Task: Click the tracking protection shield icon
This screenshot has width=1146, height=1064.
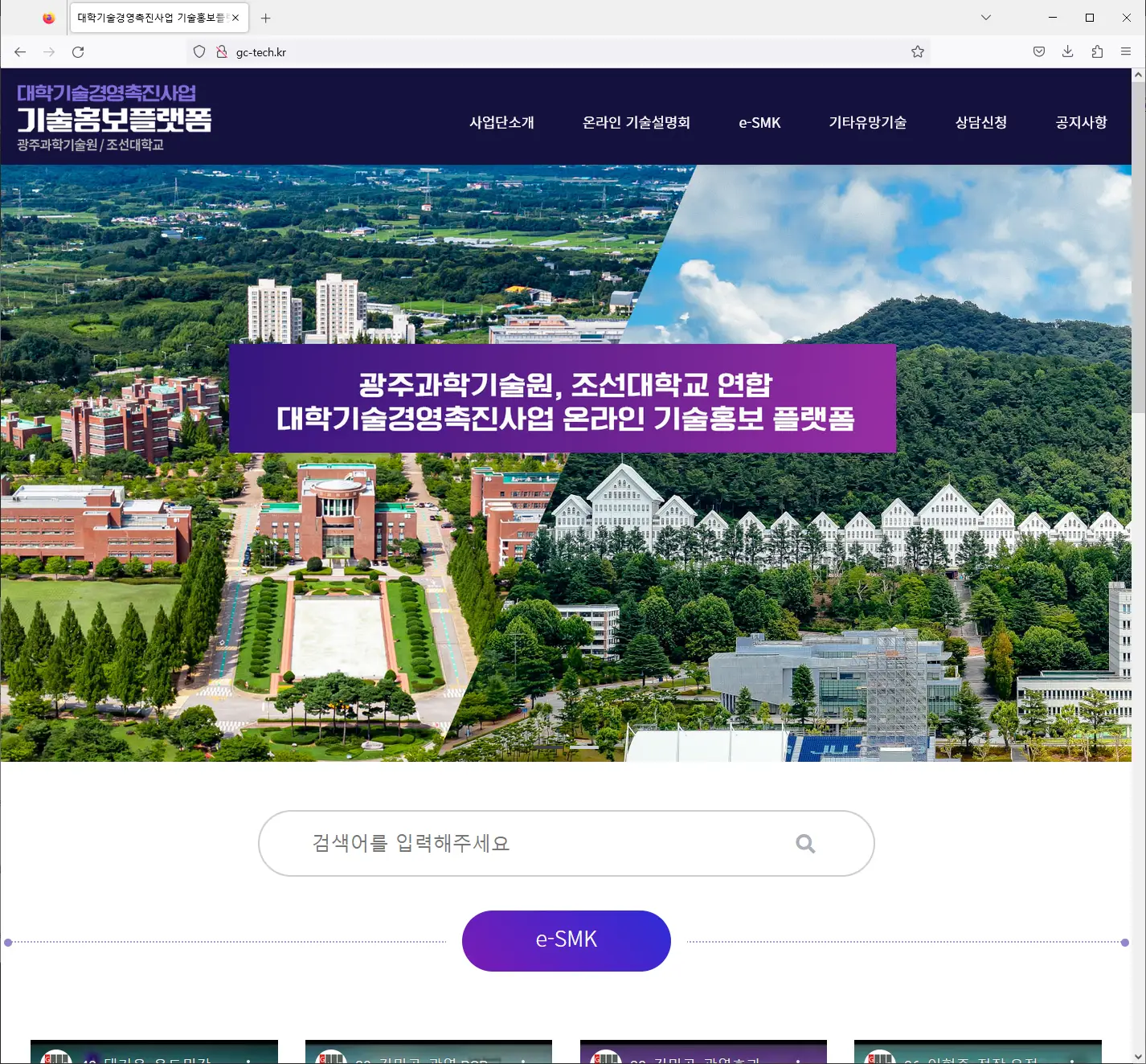Action: click(199, 51)
